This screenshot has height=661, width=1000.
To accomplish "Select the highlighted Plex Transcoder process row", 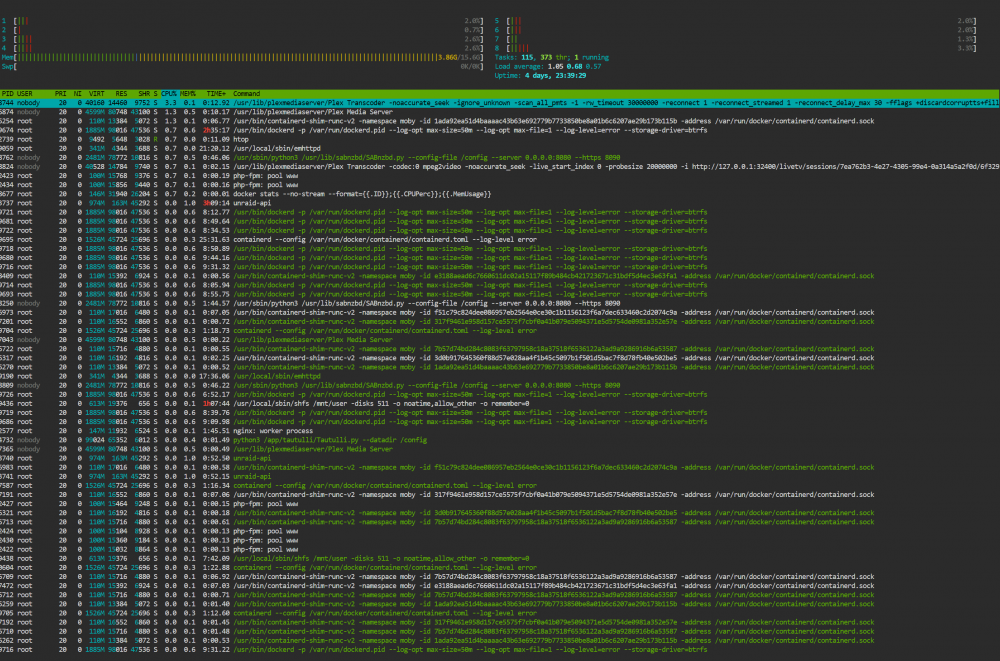I will point(500,103).
